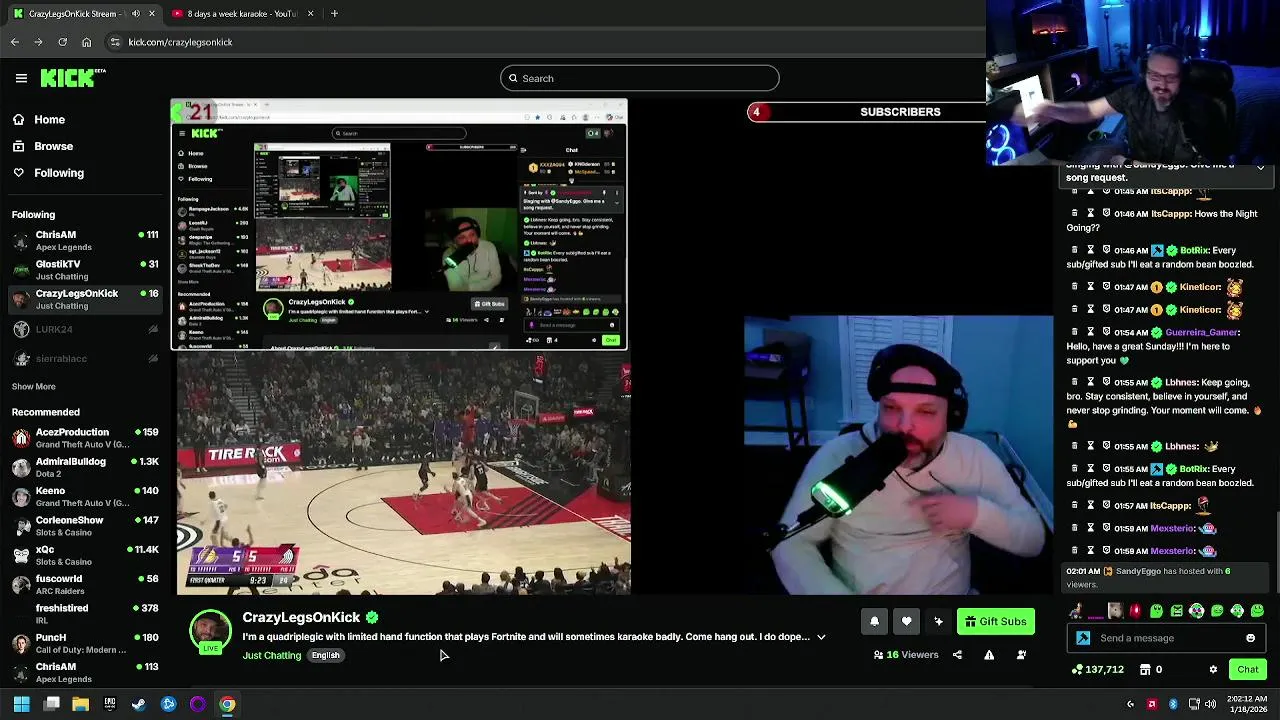Share the stream via share icon

pos(957,655)
